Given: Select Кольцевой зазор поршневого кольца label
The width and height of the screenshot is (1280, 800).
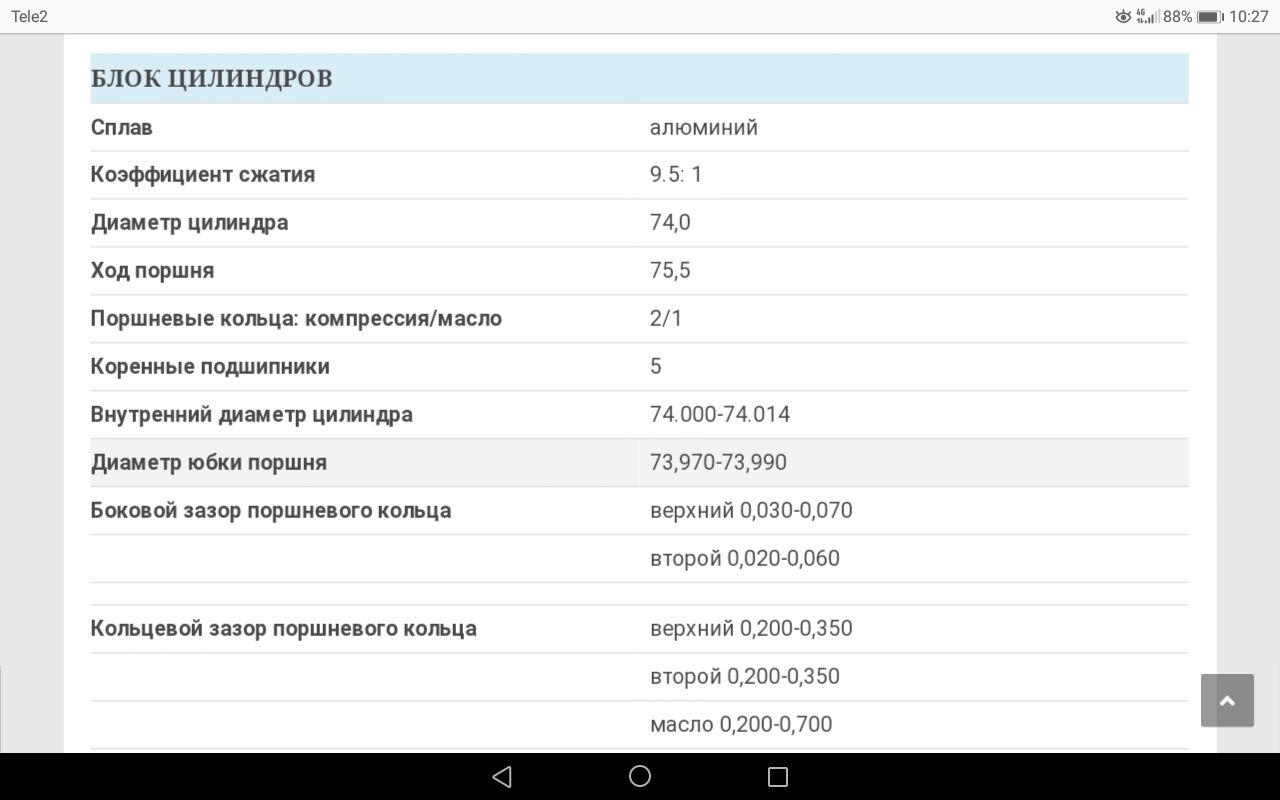Looking at the screenshot, I should point(284,628).
